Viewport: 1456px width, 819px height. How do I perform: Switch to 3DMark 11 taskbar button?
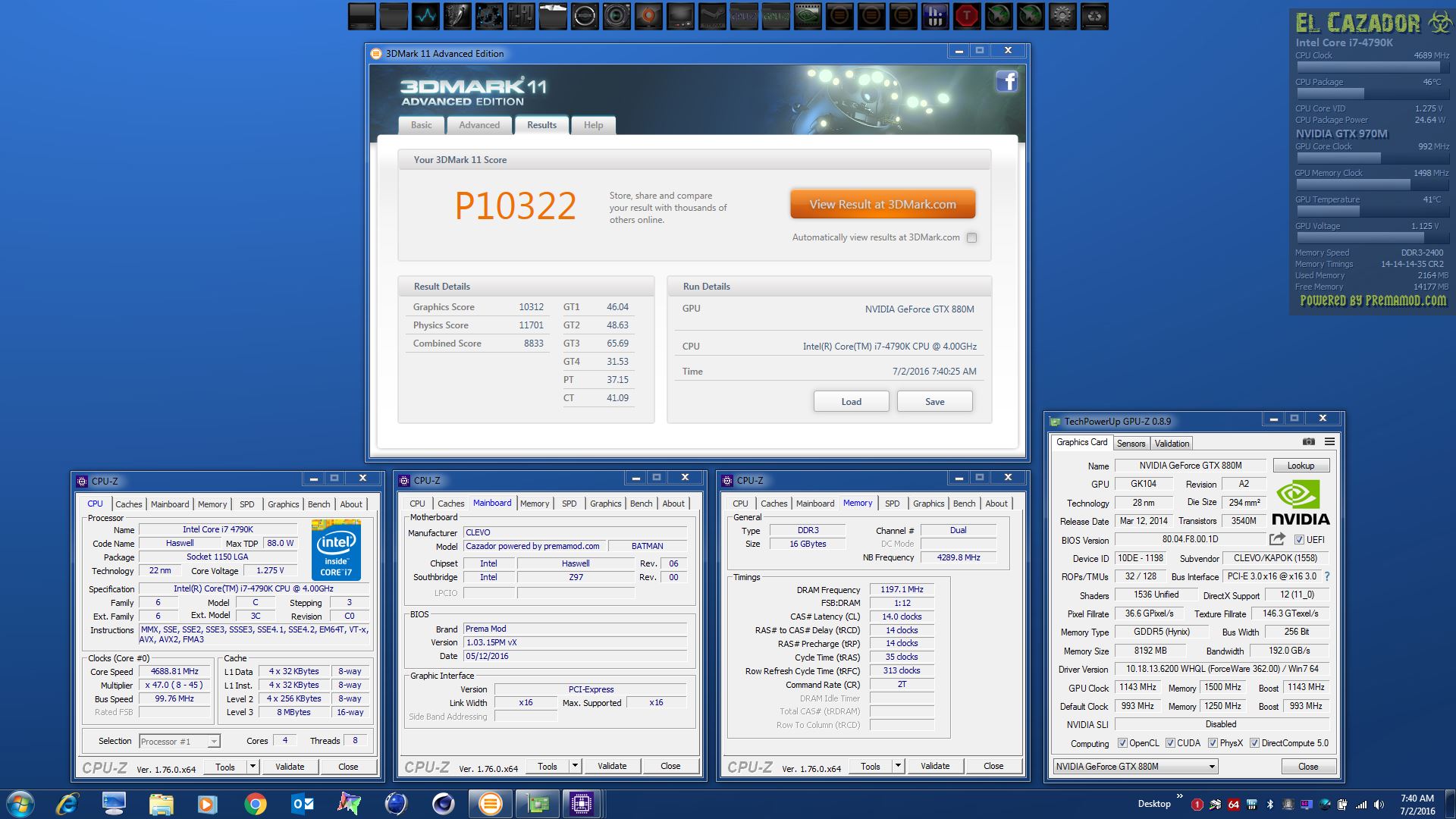(x=490, y=804)
